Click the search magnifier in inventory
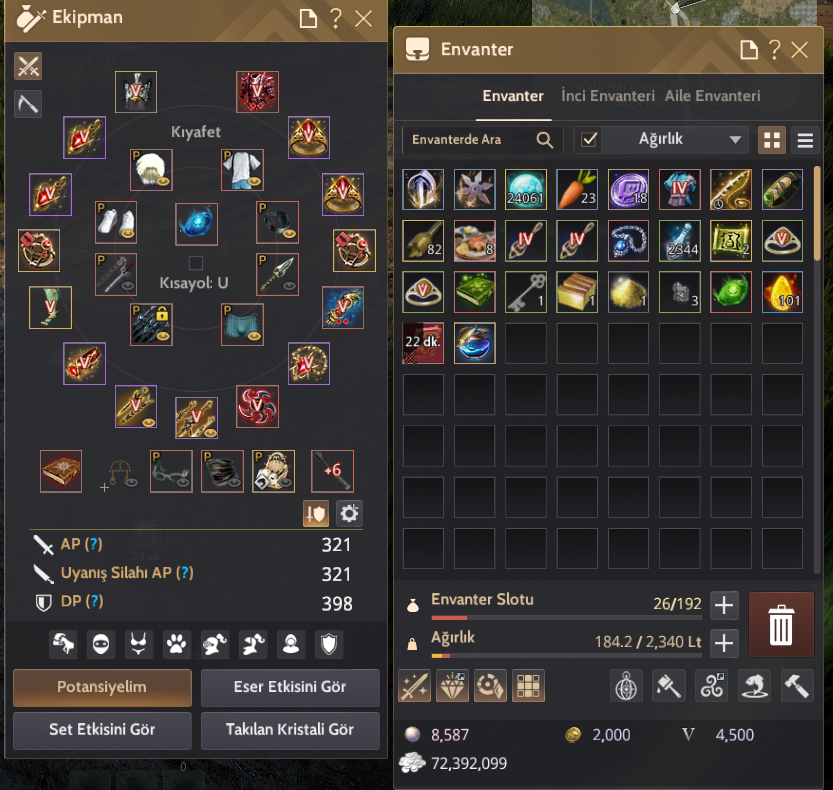 tap(545, 140)
